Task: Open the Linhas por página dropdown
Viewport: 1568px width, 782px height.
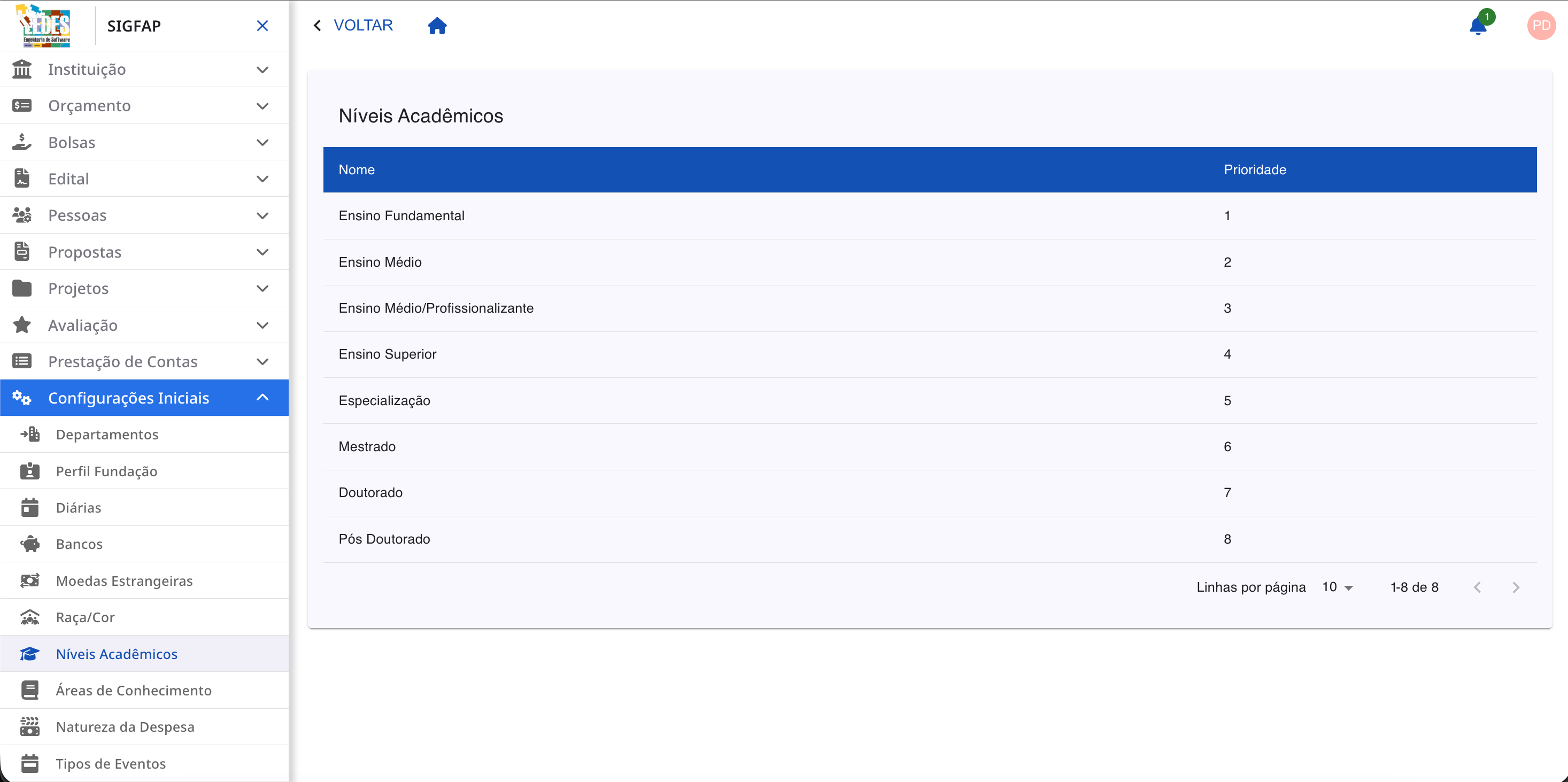Action: tap(1337, 587)
